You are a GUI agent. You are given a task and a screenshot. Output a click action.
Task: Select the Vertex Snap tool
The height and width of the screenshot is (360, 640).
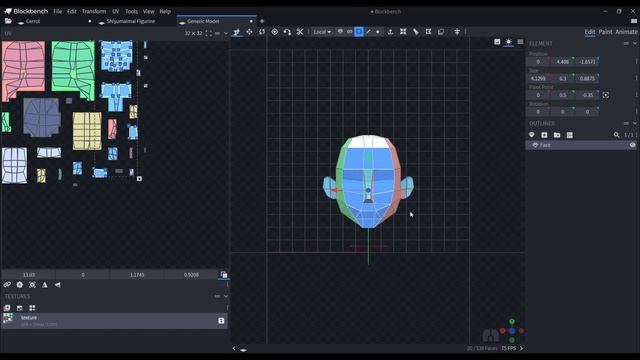point(287,32)
